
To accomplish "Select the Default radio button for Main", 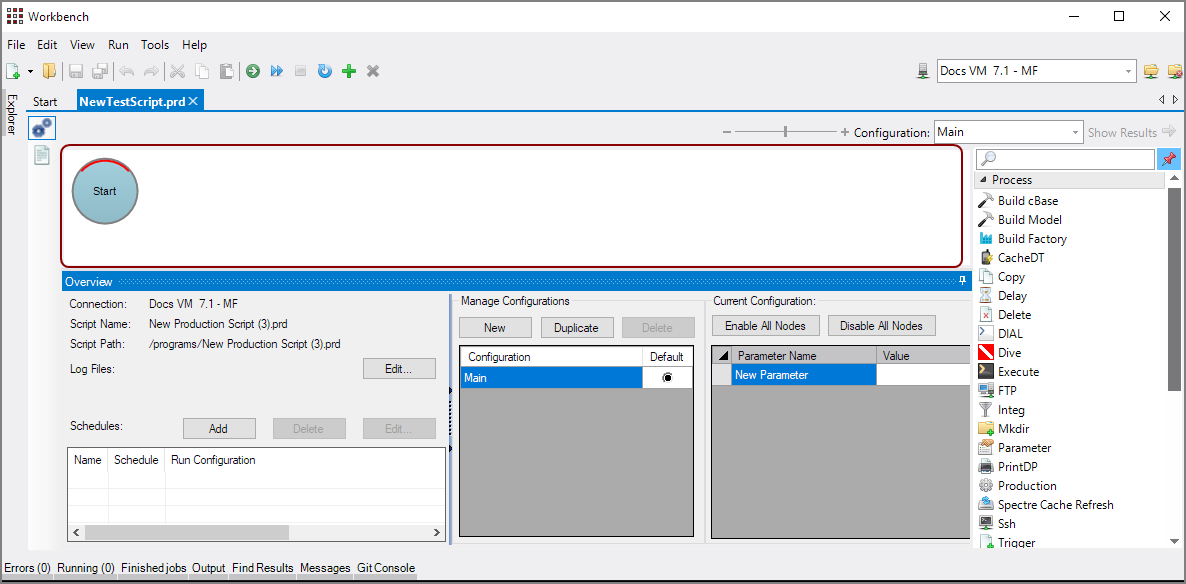I will 667,377.
